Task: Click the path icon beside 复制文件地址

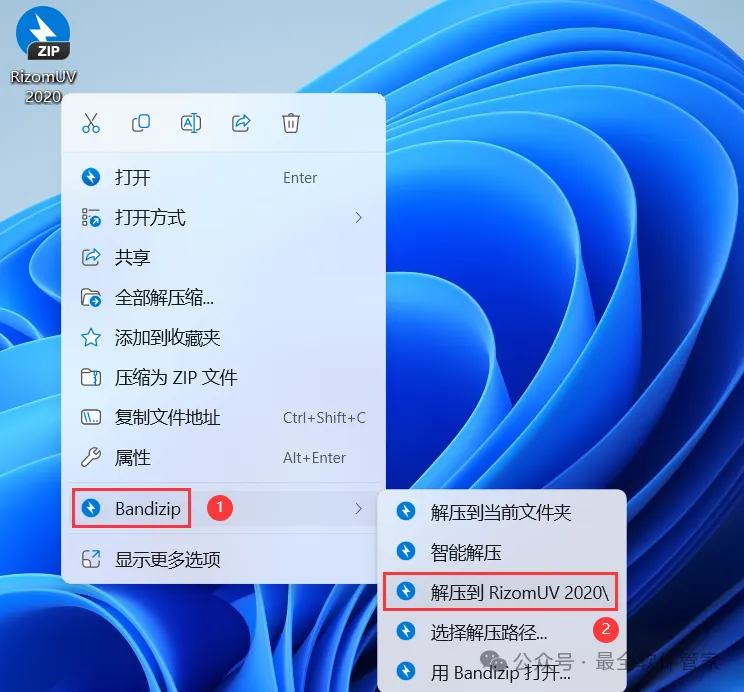Action: click(x=91, y=418)
